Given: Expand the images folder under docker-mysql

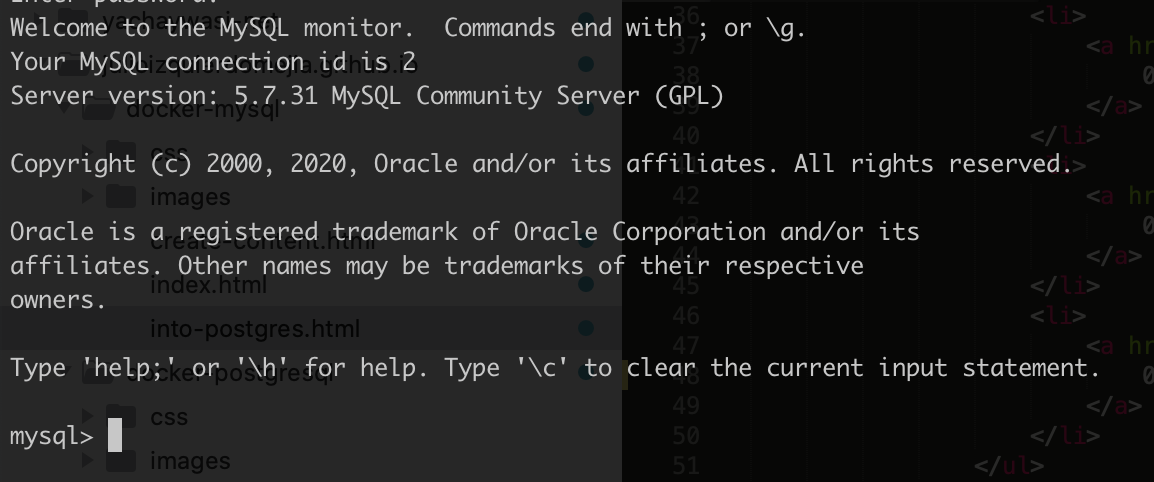Looking at the screenshot, I should [x=88, y=196].
